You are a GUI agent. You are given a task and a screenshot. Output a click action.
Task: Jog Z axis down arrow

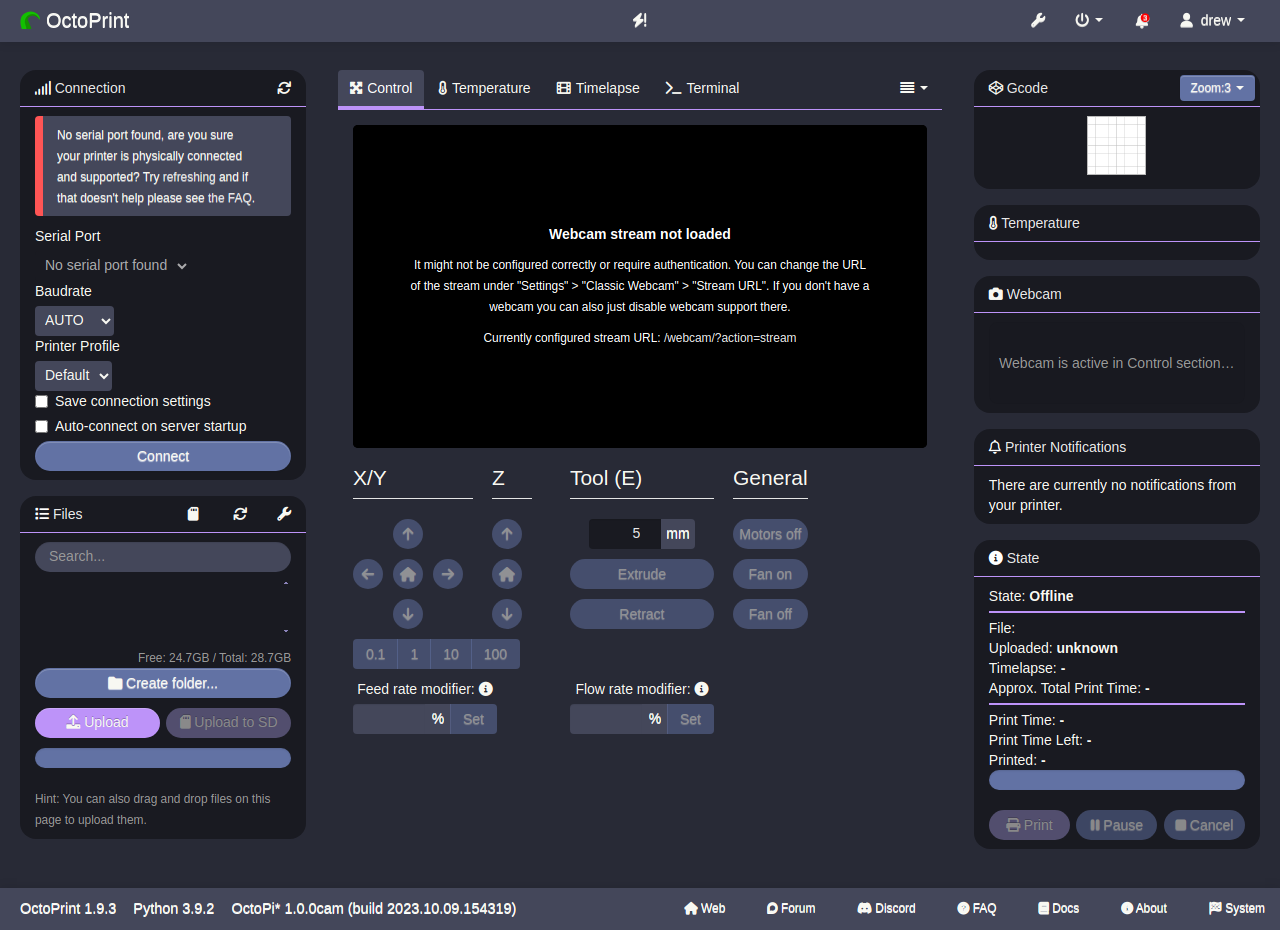[x=507, y=614]
